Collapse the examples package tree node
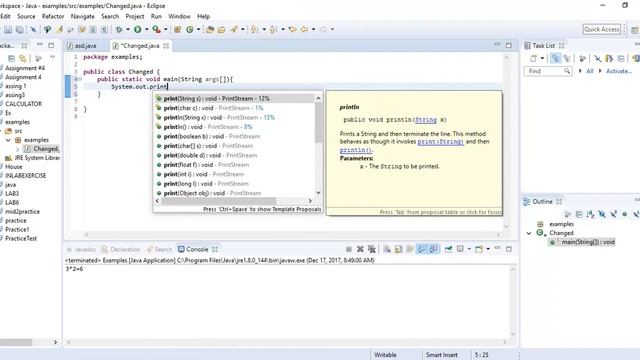The height and width of the screenshot is (360, 640). 8,140
